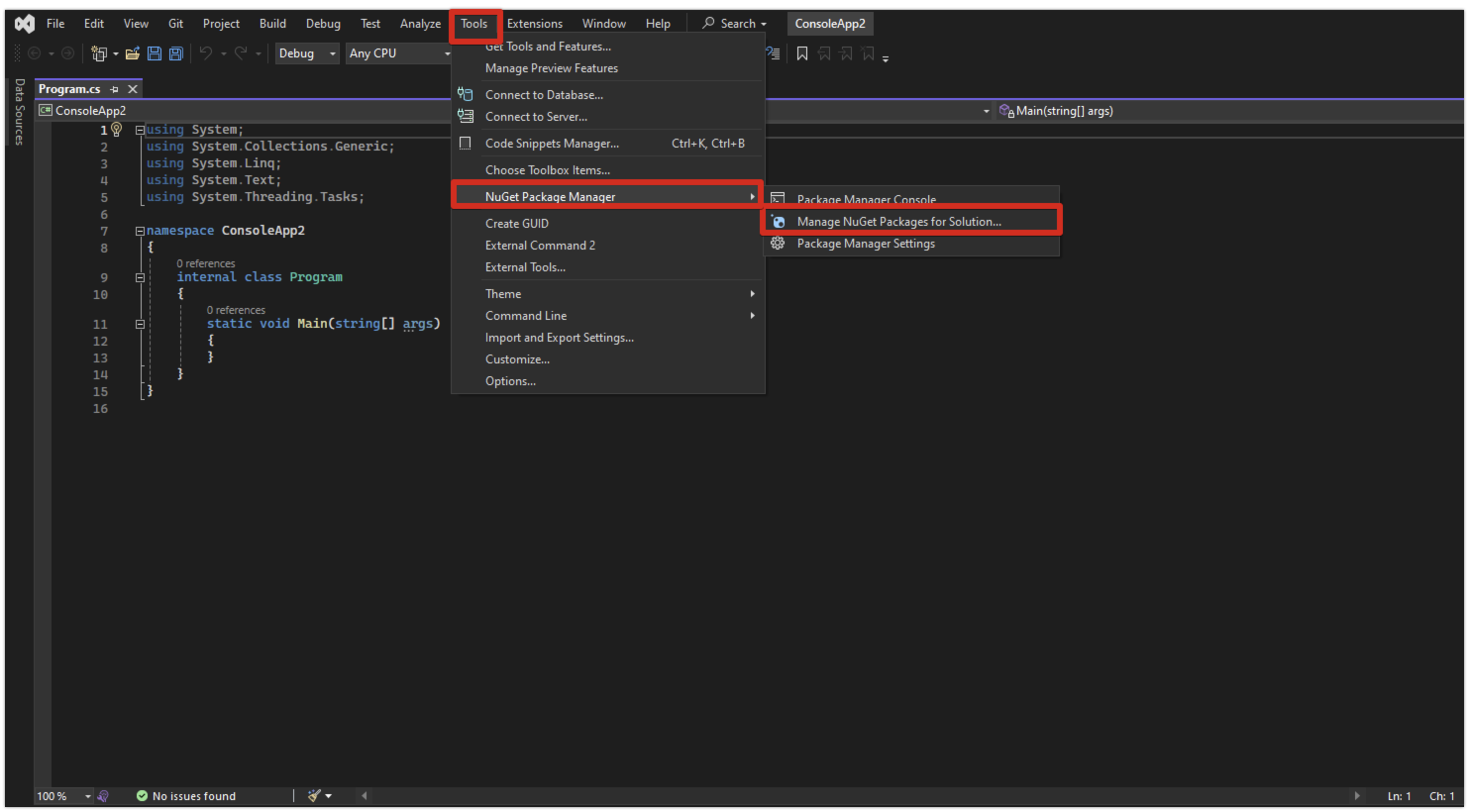Click the Save All icon in the toolbar
Screen dimensions: 1469x812
click(175, 52)
